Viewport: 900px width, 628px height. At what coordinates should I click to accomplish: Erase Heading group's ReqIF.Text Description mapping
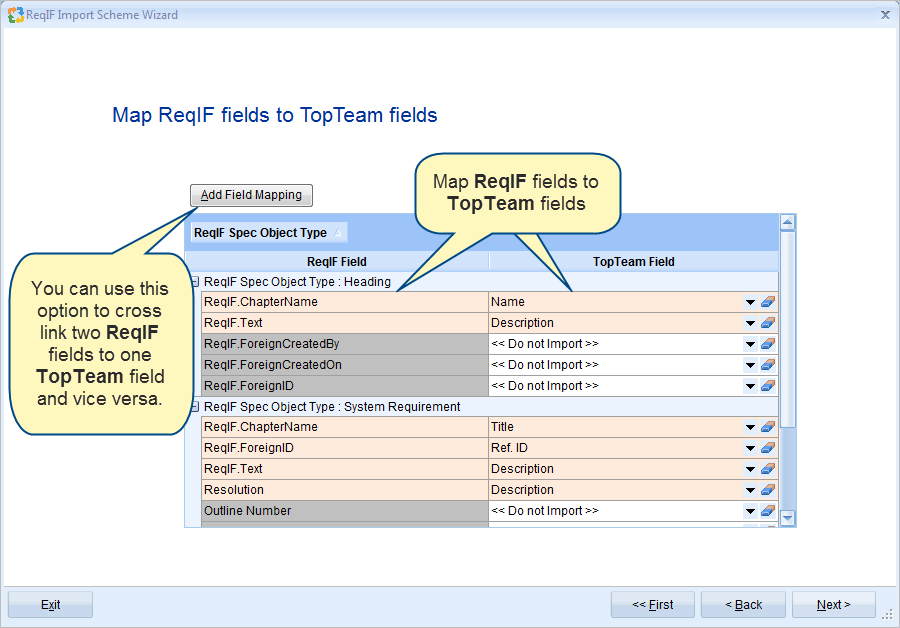pos(767,323)
